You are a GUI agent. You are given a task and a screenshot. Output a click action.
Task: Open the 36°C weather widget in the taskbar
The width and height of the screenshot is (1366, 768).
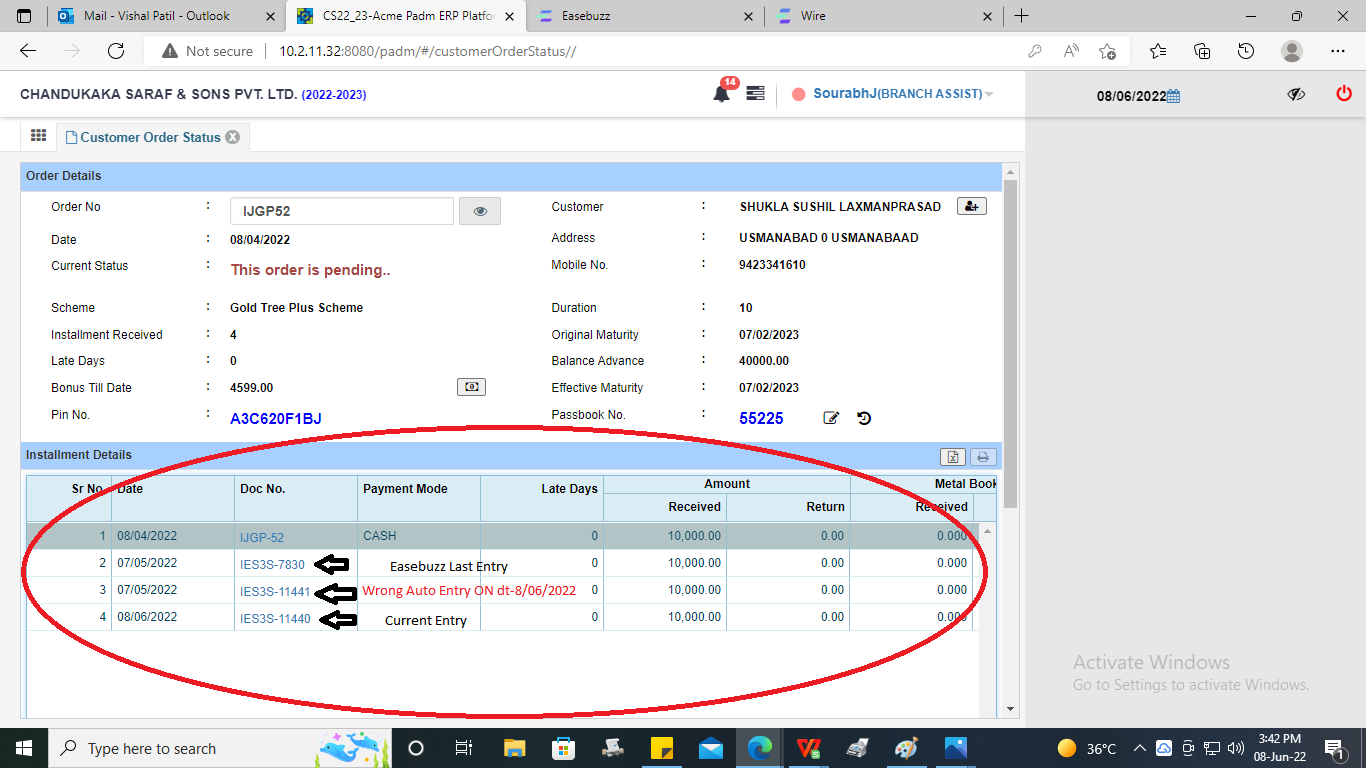(1087, 748)
